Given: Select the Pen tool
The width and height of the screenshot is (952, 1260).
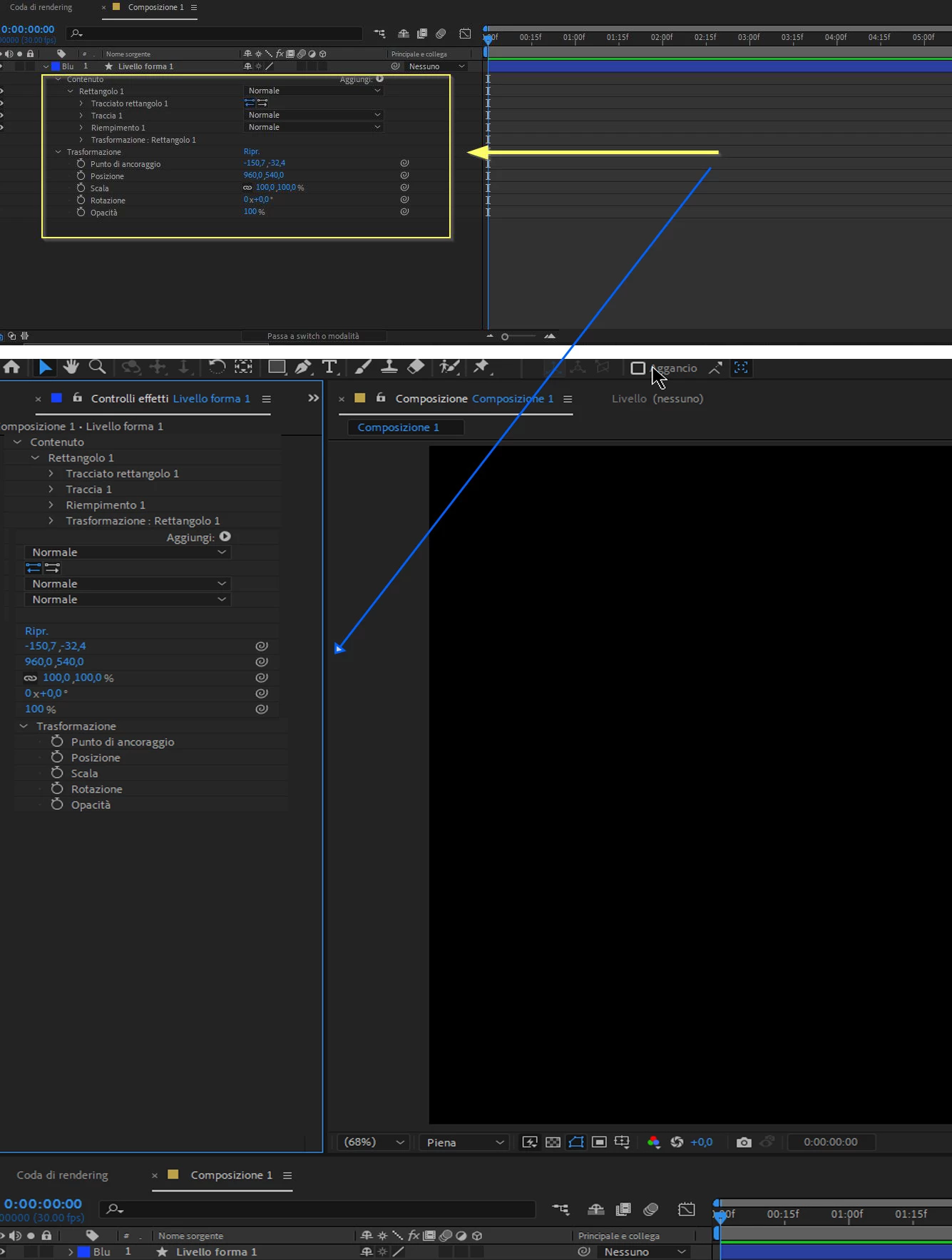Looking at the screenshot, I should click(x=303, y=367).
